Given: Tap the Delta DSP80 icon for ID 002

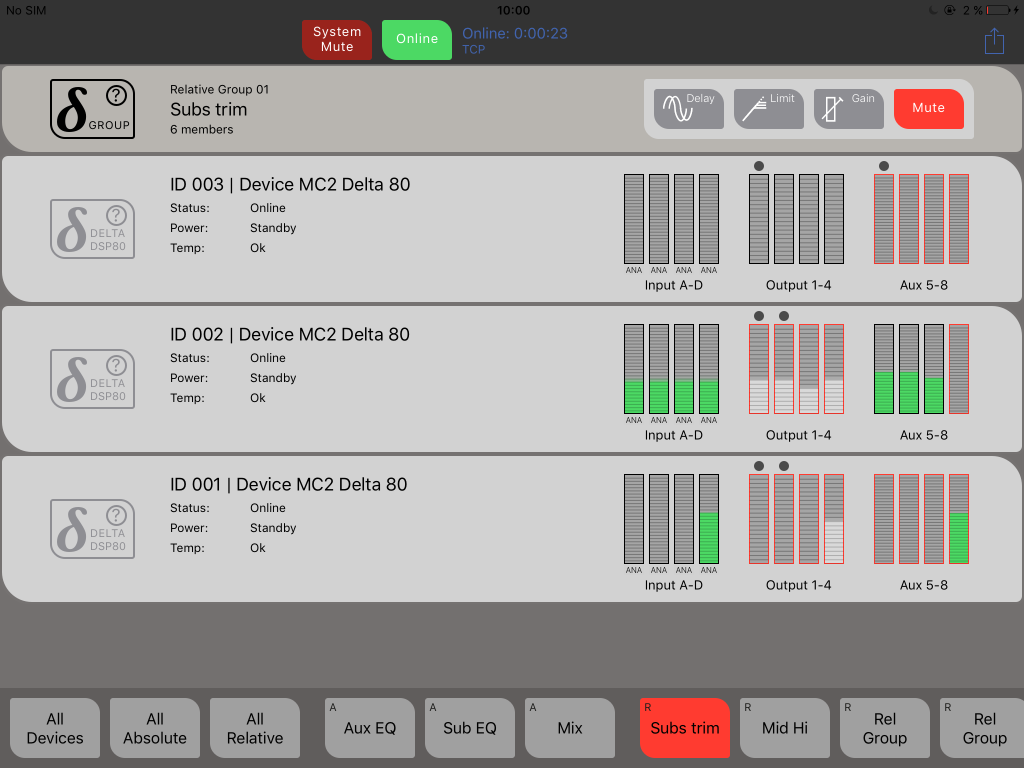Looking at the screenshot, I should 92,379.
